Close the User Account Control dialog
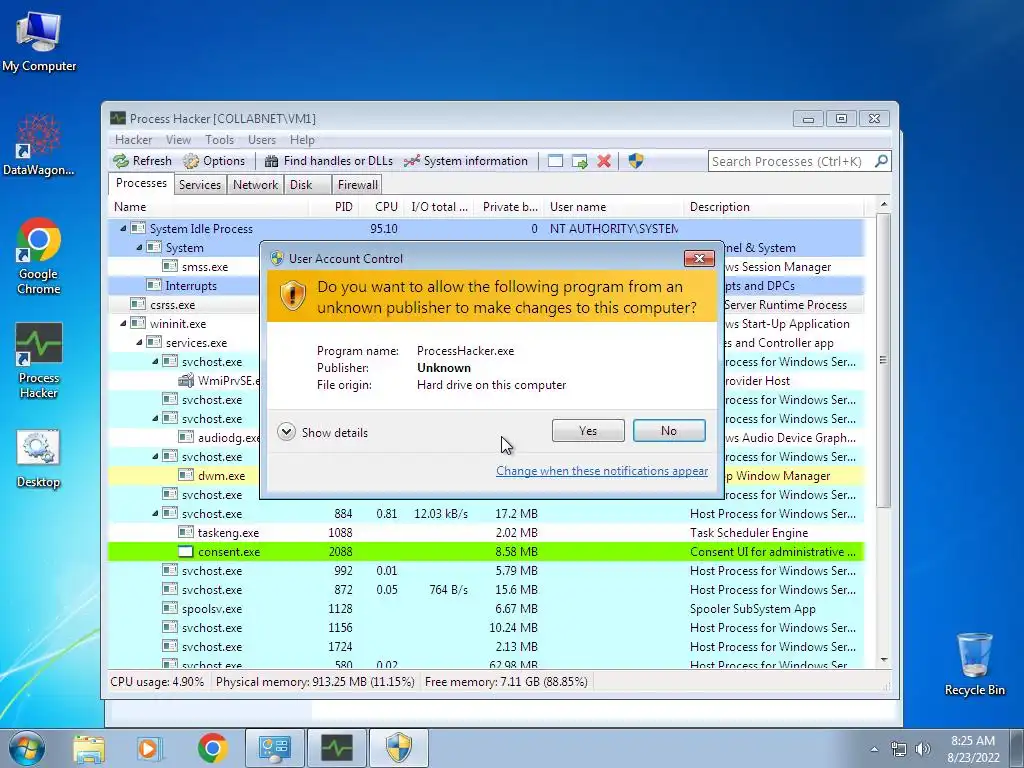This screenshot has width=1024, height=768. point(699,259)
